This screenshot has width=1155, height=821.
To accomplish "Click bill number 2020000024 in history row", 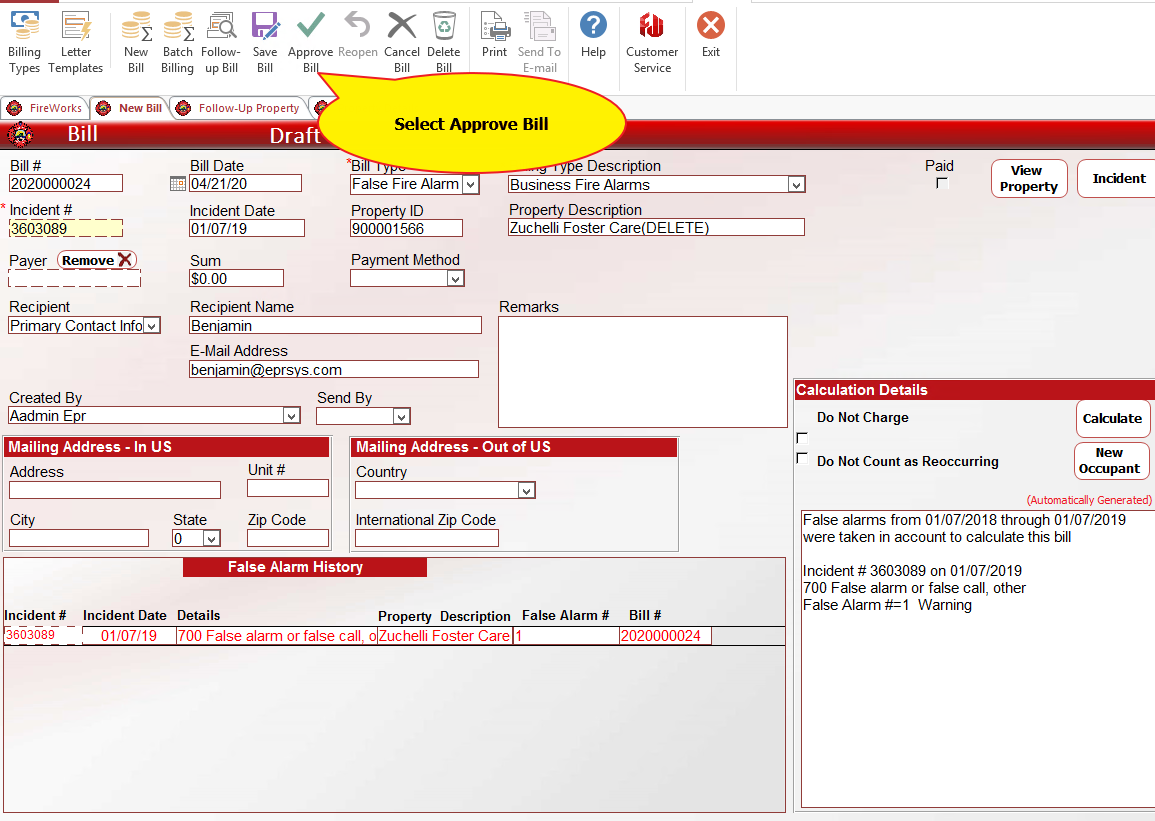I will point(665,635).
